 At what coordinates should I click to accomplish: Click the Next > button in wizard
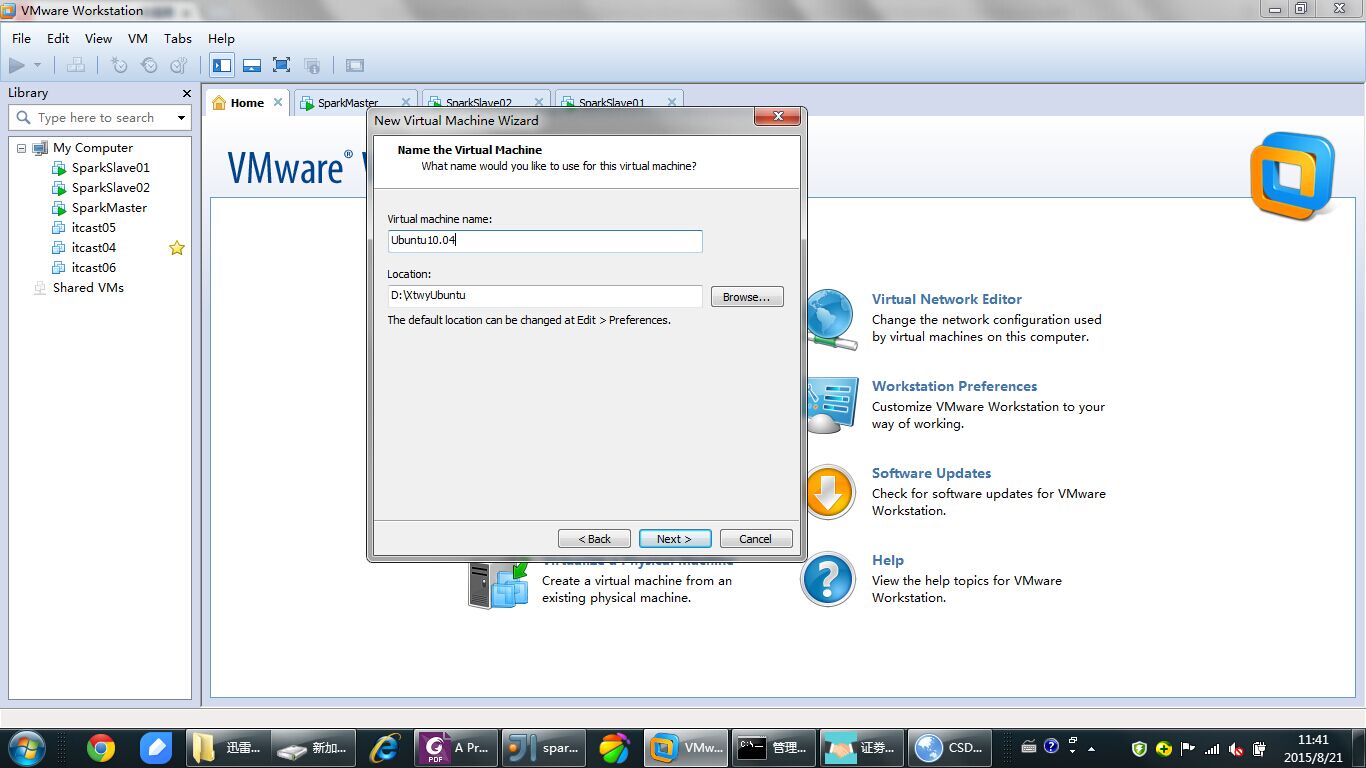pyautogui.click(x=675, y=538)
